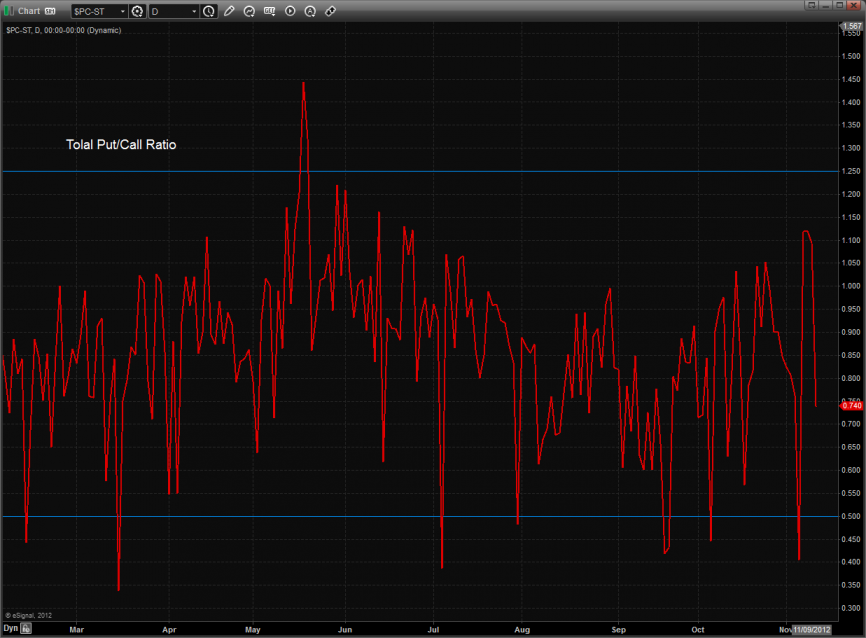Click the symbol settings gear icon
This screenshot has width=866, height=638.
pyautogui.click(x=138, y=11)
